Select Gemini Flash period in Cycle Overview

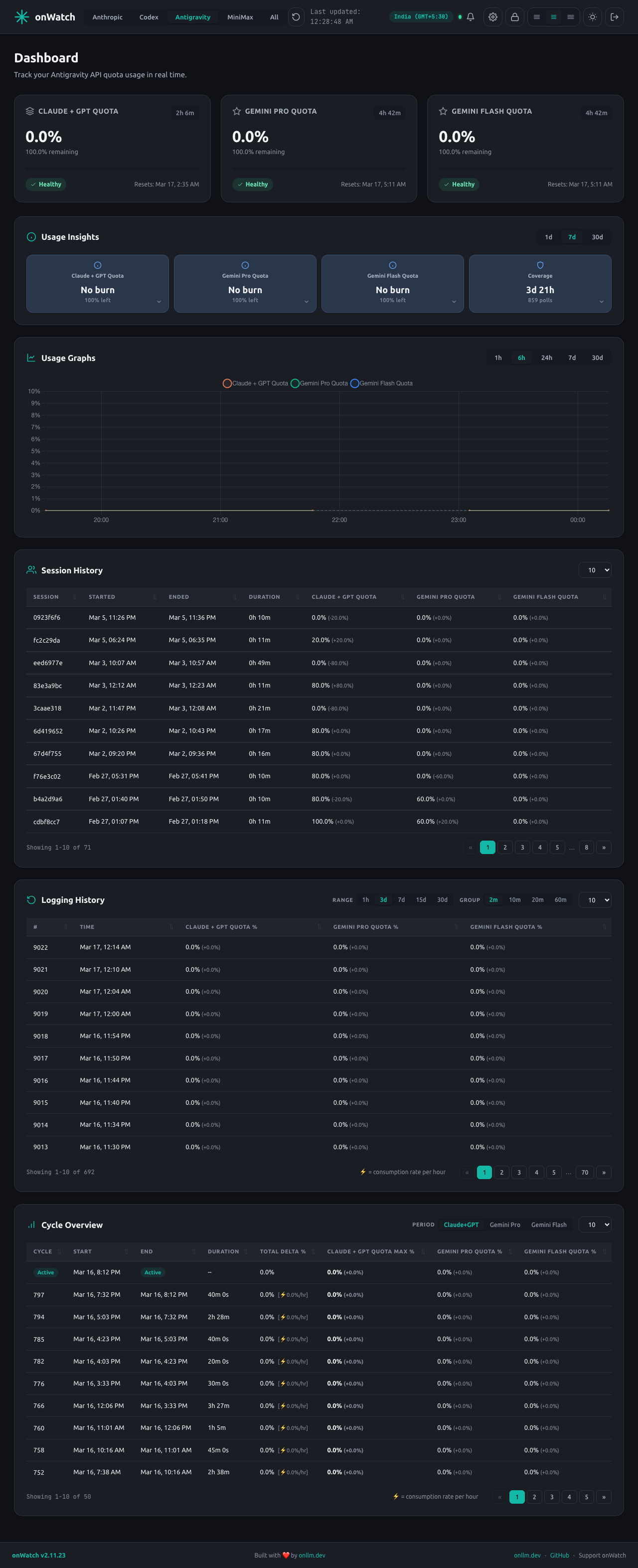[x=548, y=1224]
